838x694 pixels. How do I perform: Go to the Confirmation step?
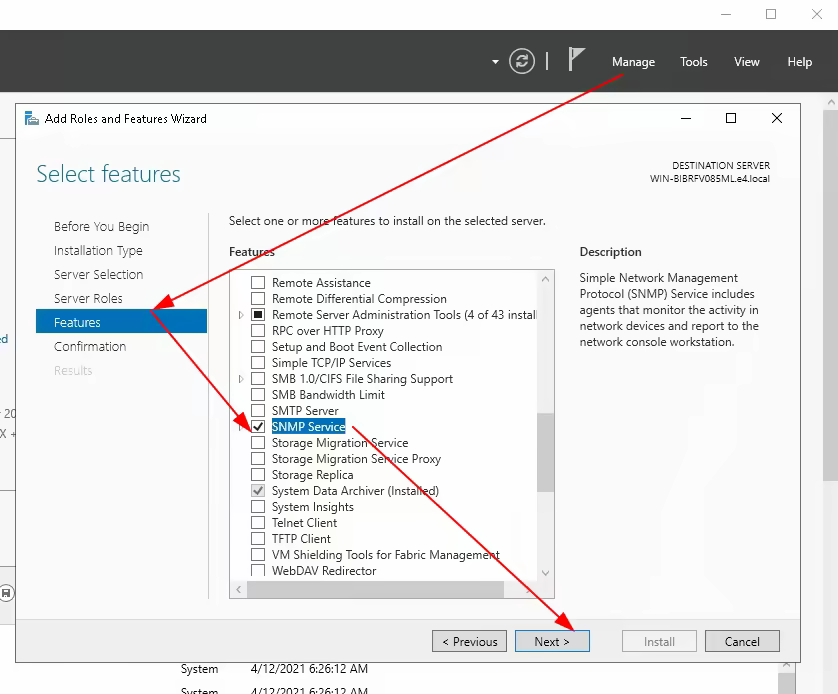point(90,347)
